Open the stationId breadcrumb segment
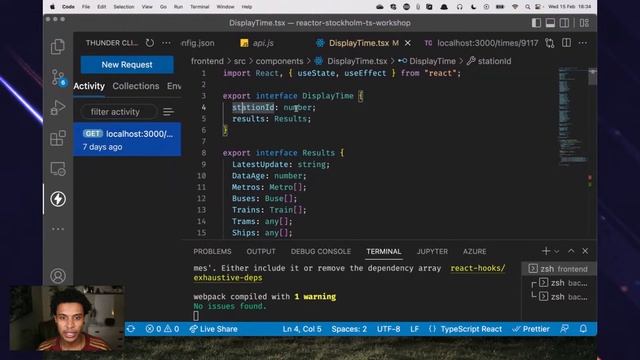The image size is (640, 360). (x=489, y=61)
